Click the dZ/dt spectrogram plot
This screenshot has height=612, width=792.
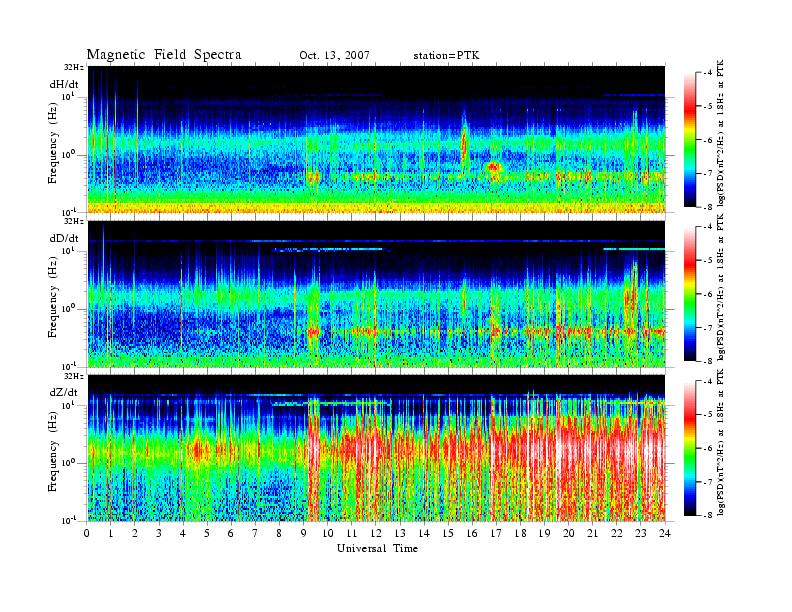tap(377, 448)
